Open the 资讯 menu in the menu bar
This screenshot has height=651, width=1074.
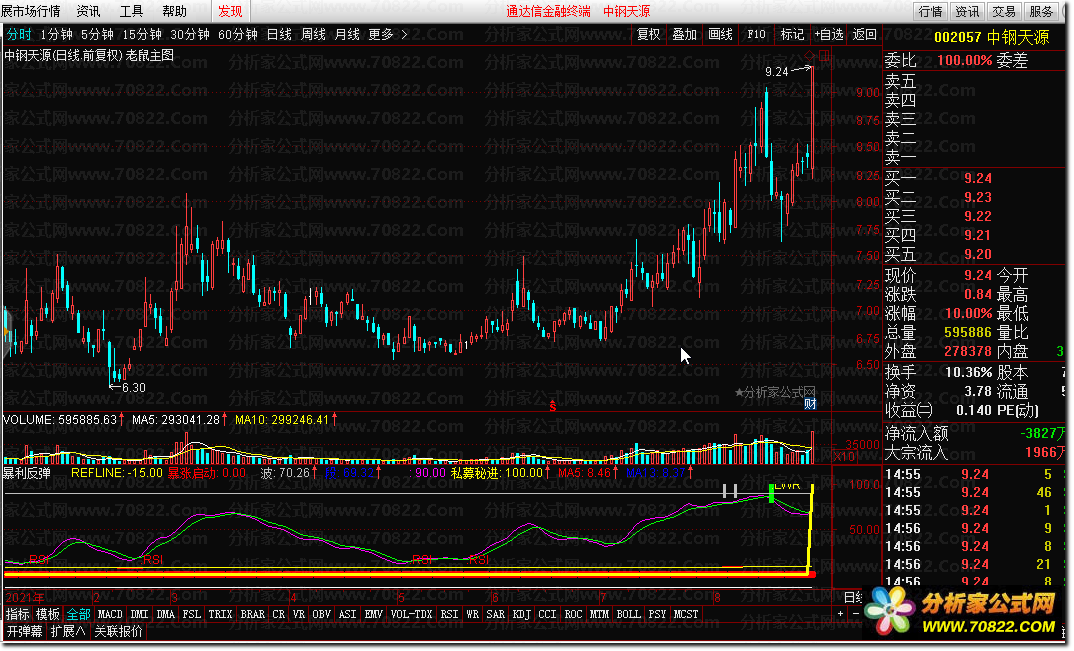coord(88,11)
